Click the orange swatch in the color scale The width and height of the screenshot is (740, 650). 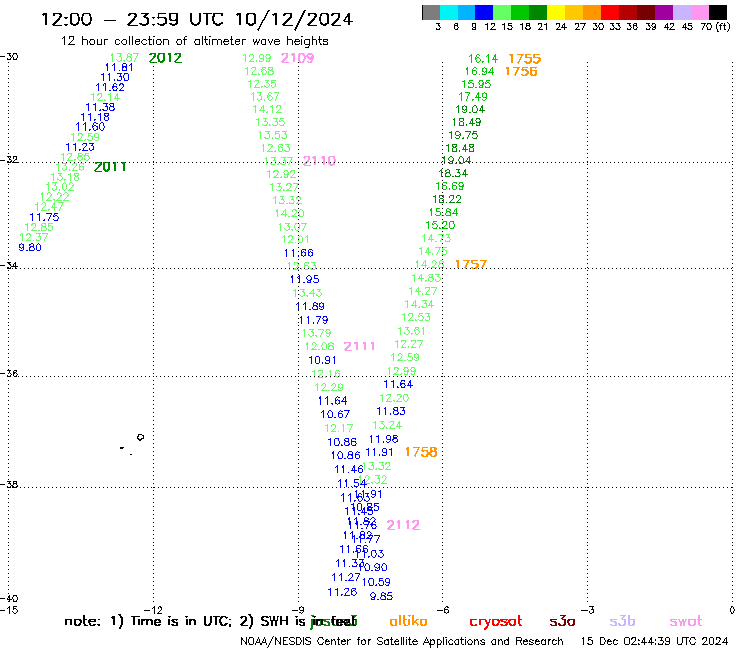592,12
